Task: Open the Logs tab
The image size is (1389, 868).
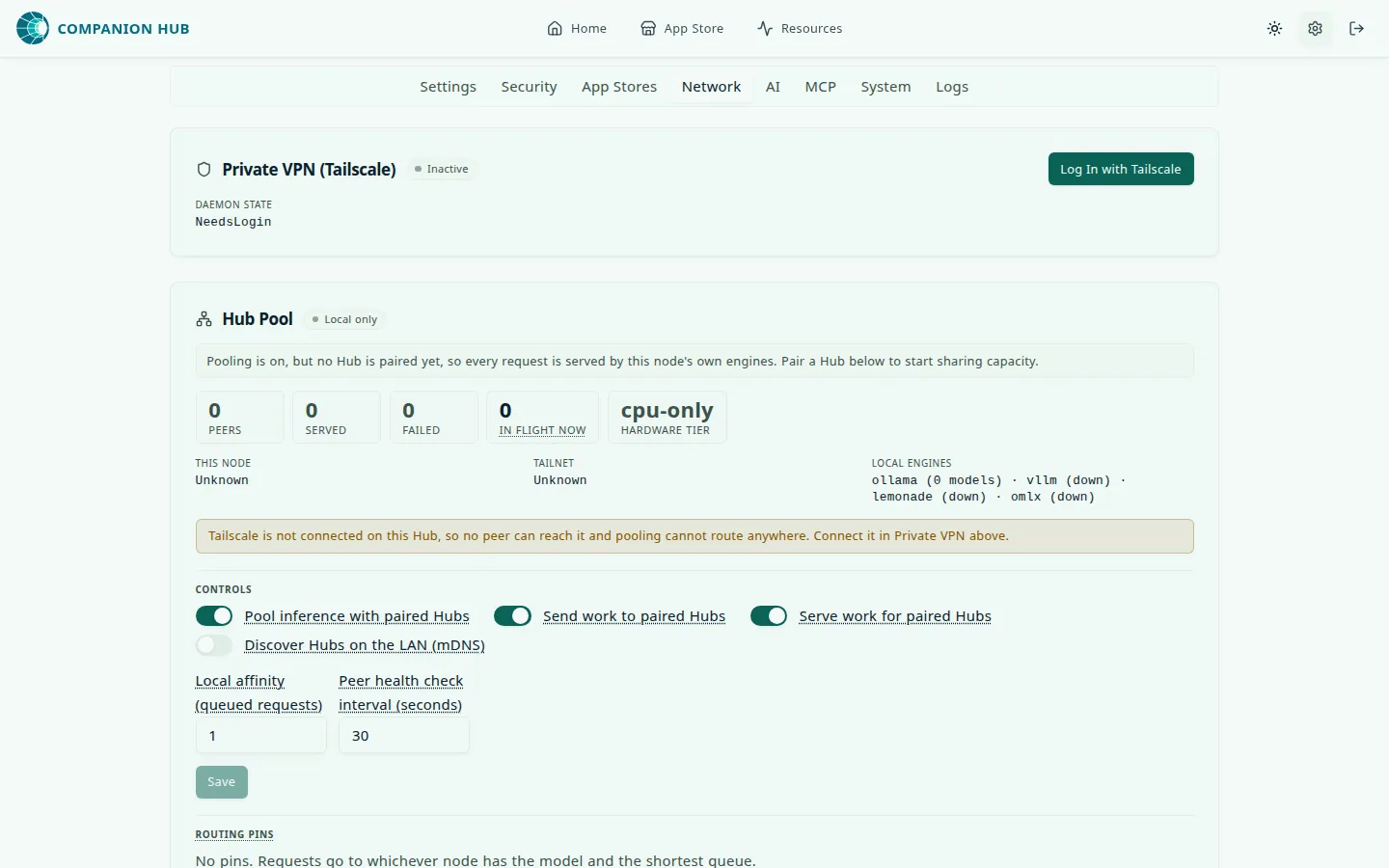Action: pyautogui.click(x=952, y=86)
